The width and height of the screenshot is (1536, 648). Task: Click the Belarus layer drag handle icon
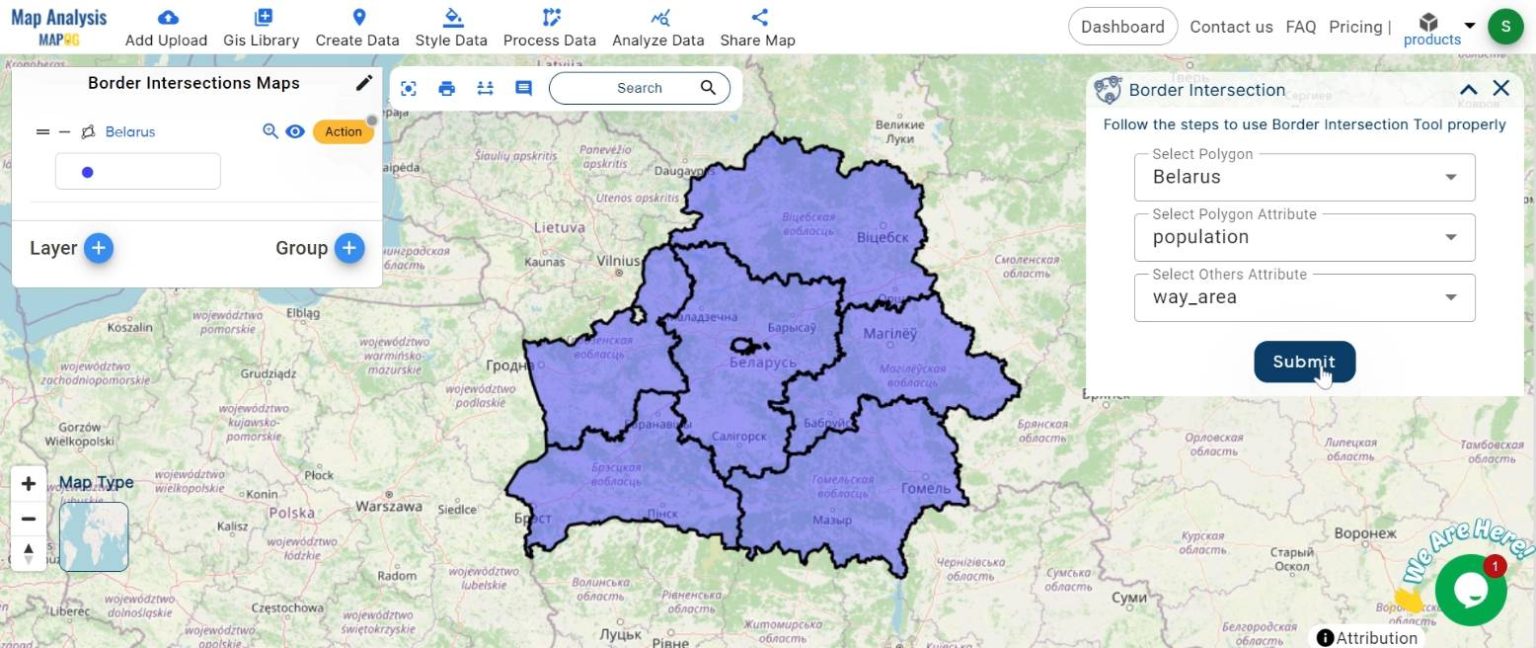click(x=43, y=132)
